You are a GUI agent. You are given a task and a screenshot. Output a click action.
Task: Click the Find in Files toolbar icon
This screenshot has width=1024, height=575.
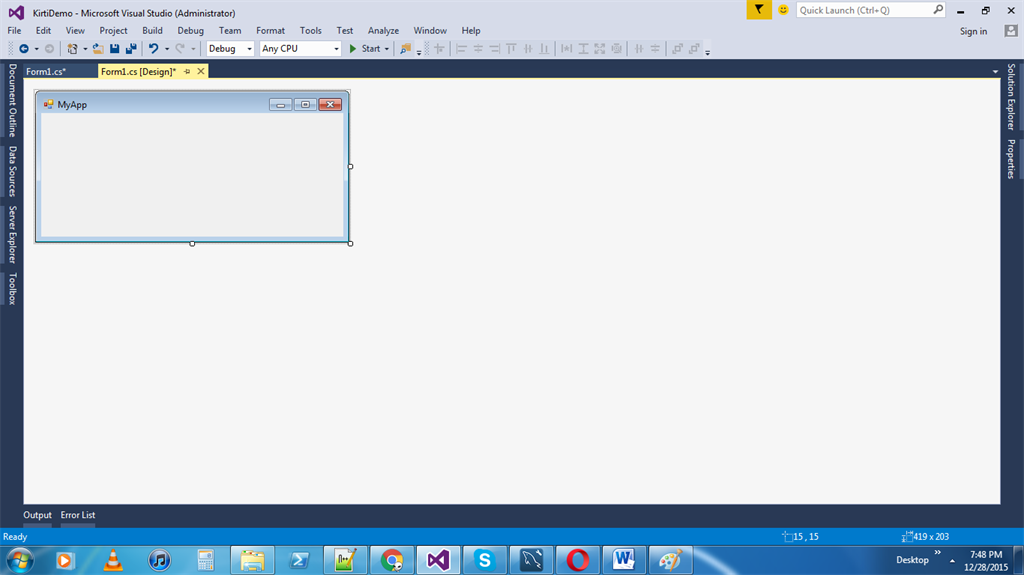point(406,48)
